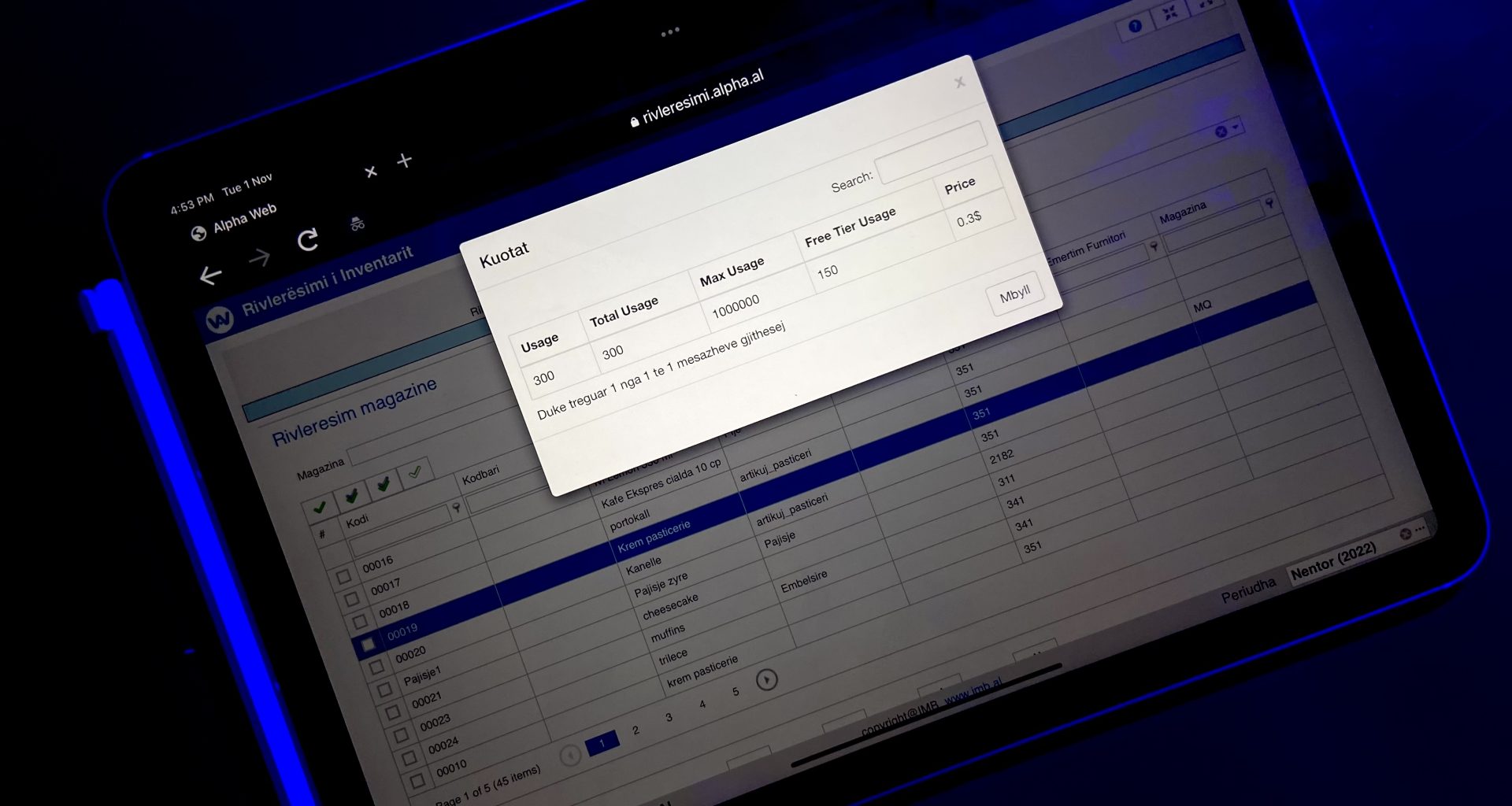This screenshot has width=1512, height=806.
Task: Check the box for selected row 00019
Action: coord(369,645)
